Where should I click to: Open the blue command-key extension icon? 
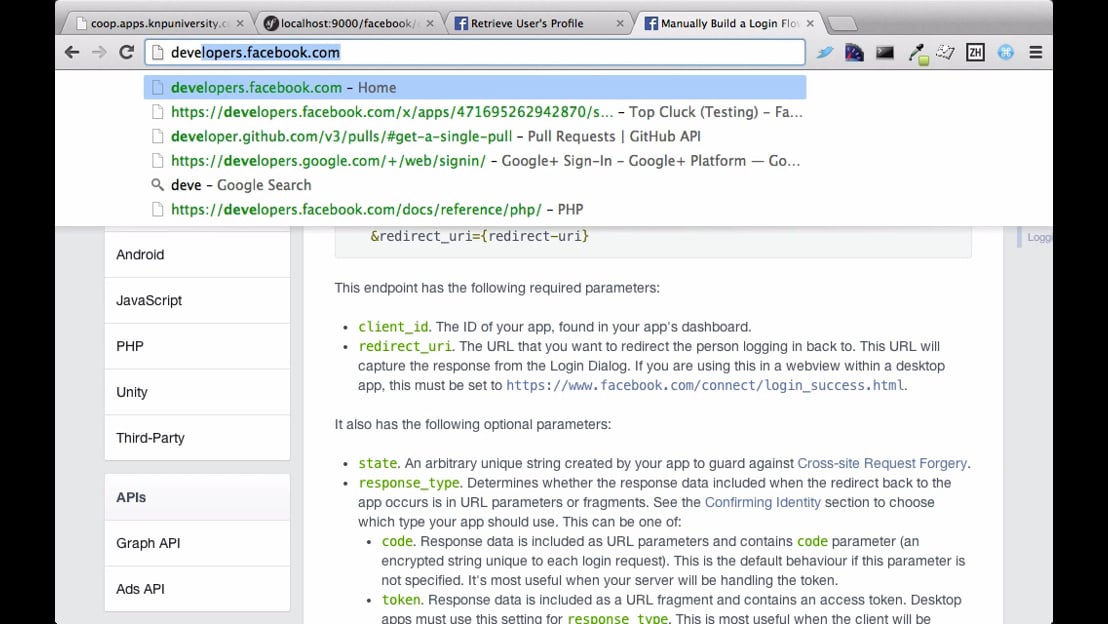pyautogui.click(x=1006, y=52)
